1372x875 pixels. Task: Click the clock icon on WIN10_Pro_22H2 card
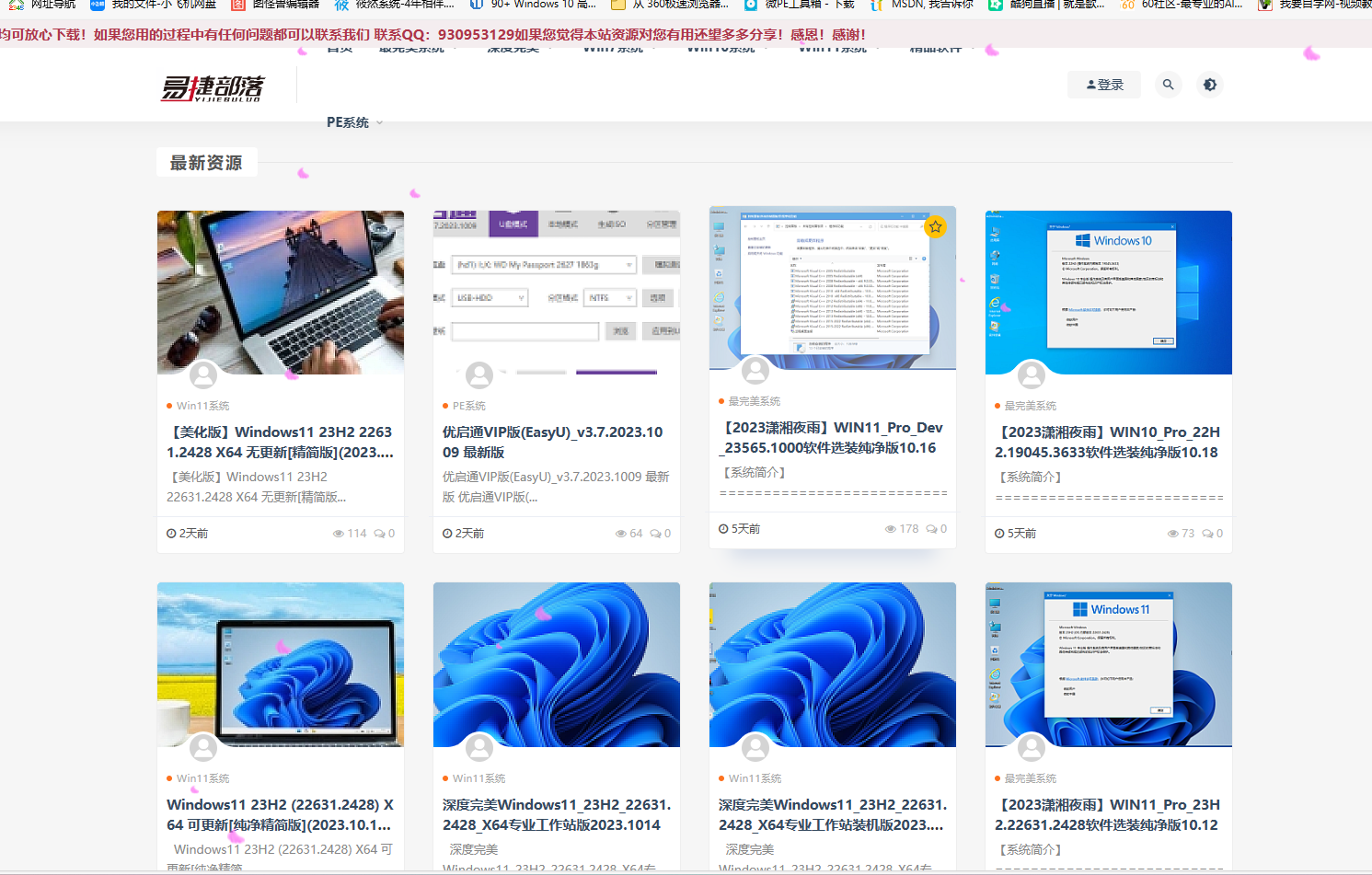tap(999, 534)
